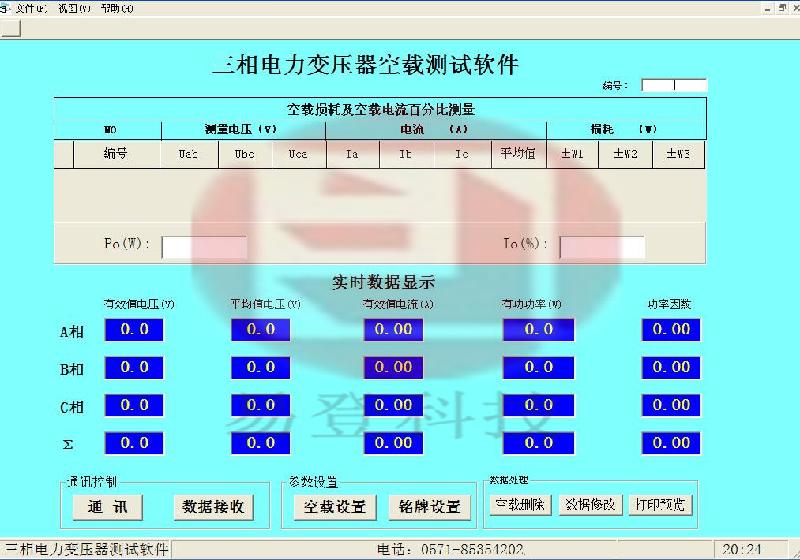Select the Ic column header

tap(462, 154)
